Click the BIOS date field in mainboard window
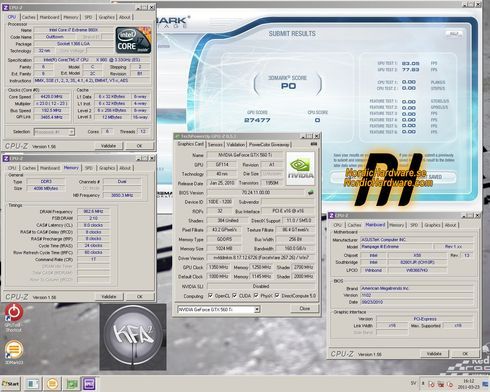Image resolution: width=490 pixels, height=392 pixels. (x=417, y=302)
